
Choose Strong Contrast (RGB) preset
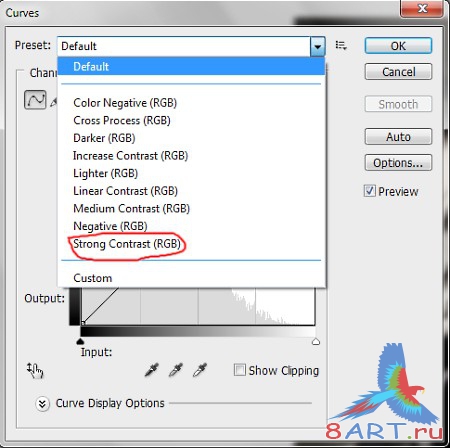tap(127, 244)
